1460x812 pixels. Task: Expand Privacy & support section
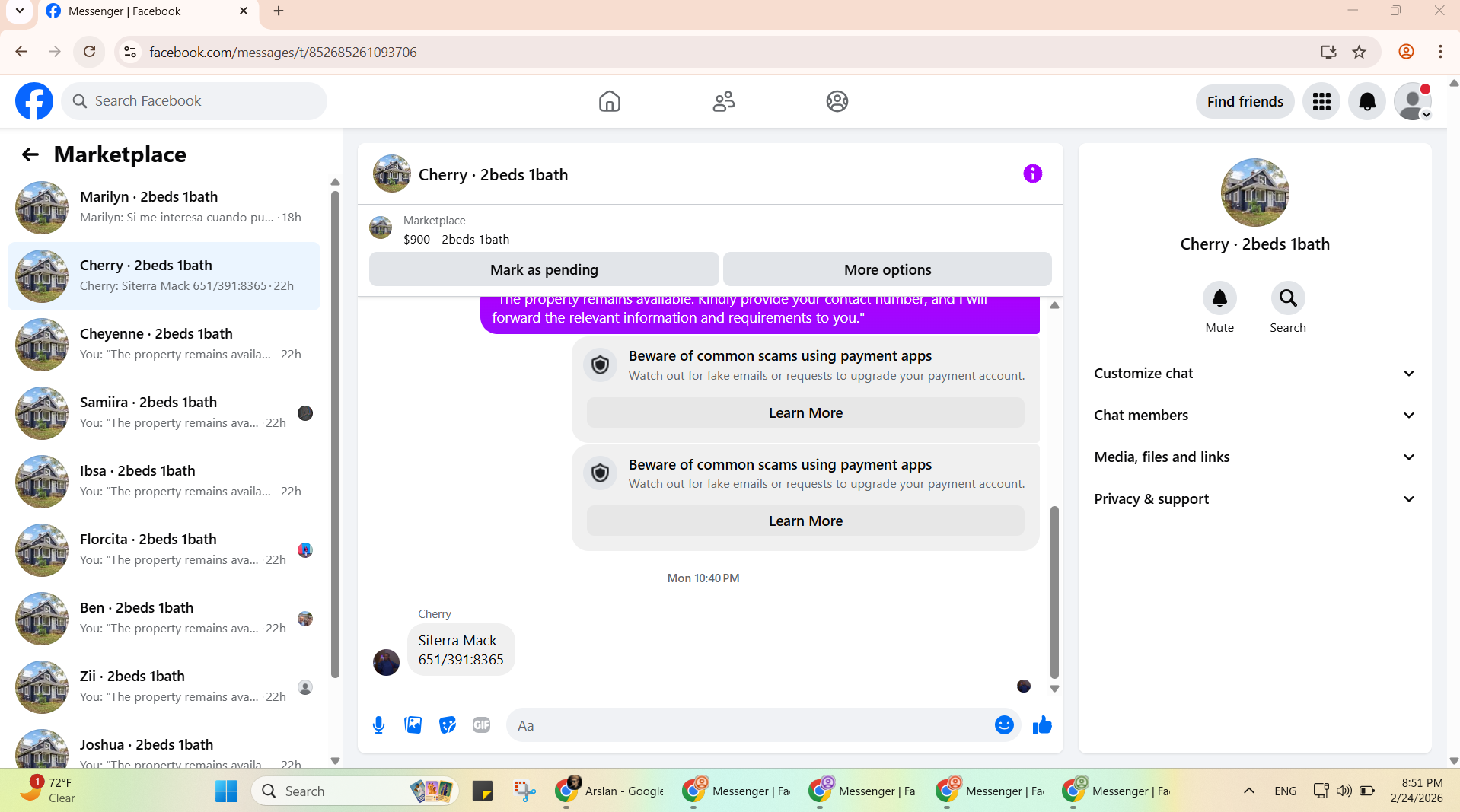[x=1254, y=499]
